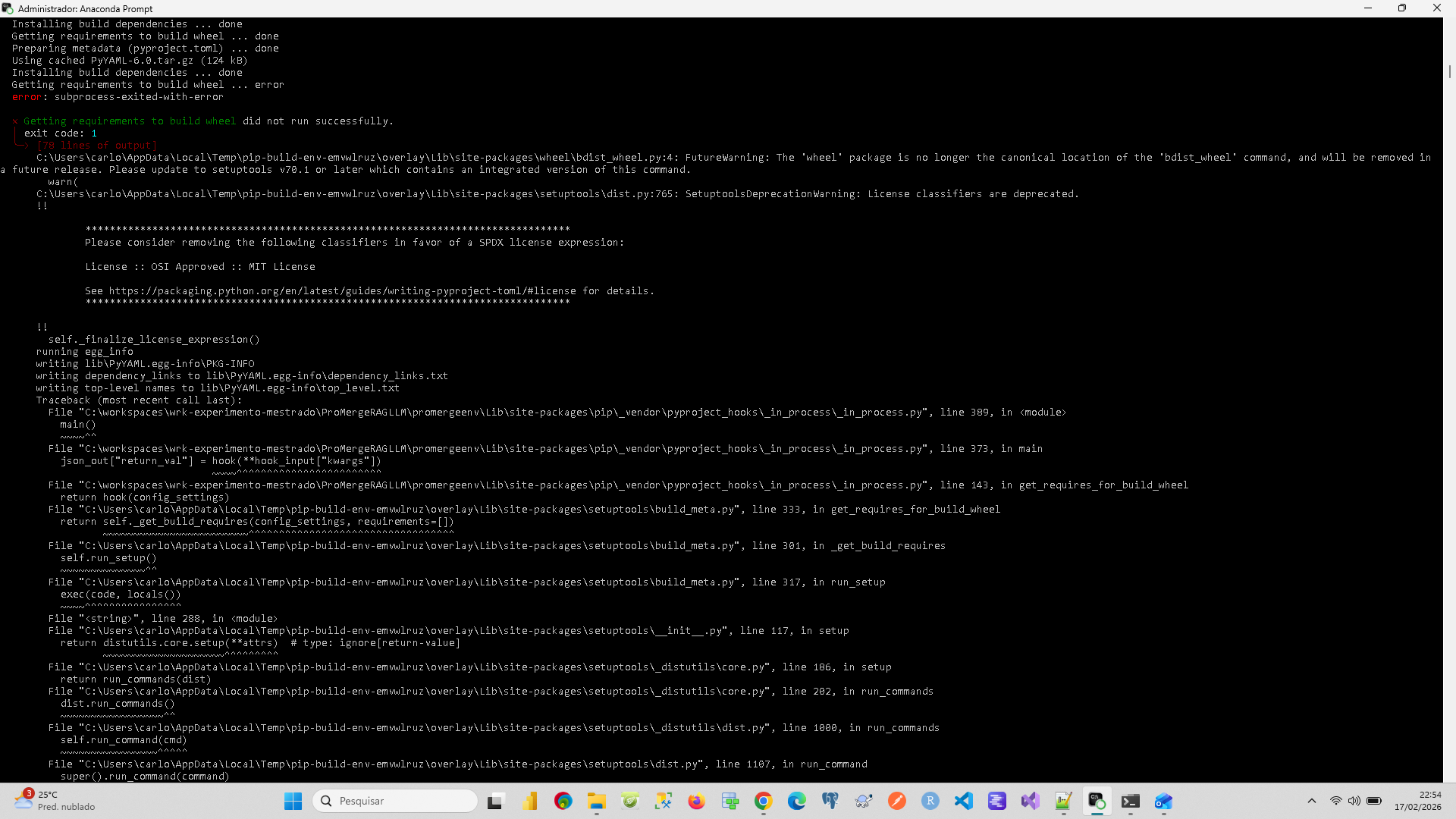
Task: Open Microsoft Edge from the taskbar
Action: pos(796,801)
